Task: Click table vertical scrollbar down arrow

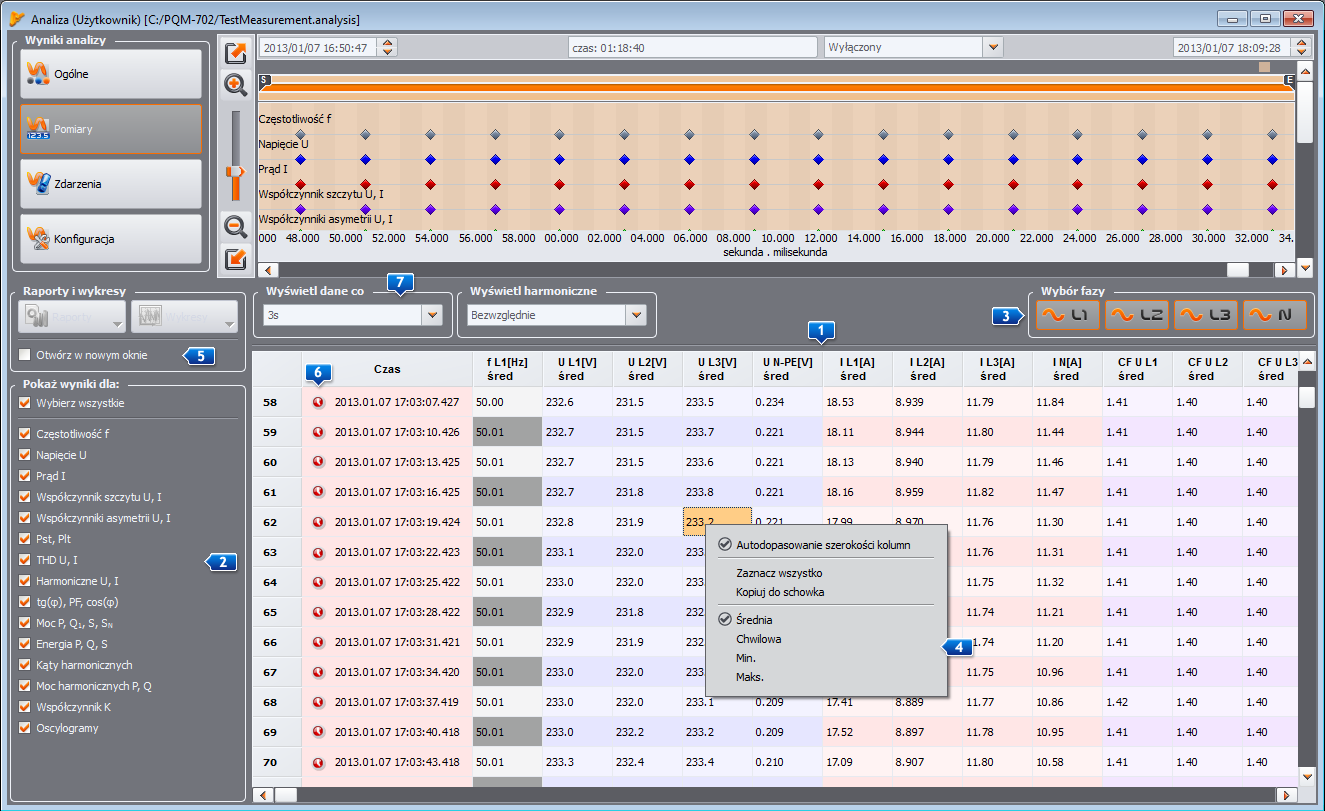Action: [x=1307, y=776]
